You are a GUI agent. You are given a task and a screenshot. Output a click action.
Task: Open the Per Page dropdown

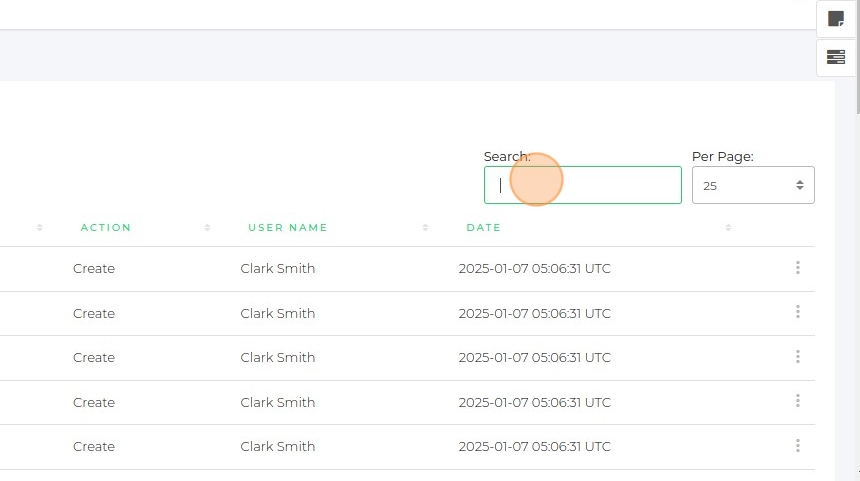pos(752,185)
